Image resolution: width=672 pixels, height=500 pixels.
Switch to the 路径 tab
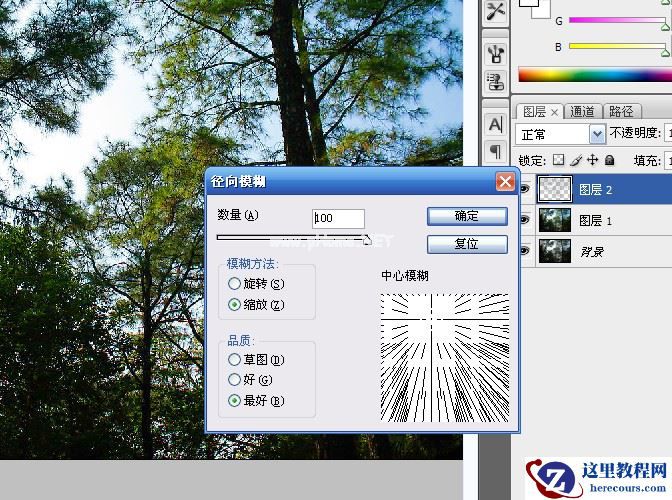click(621, 112)
